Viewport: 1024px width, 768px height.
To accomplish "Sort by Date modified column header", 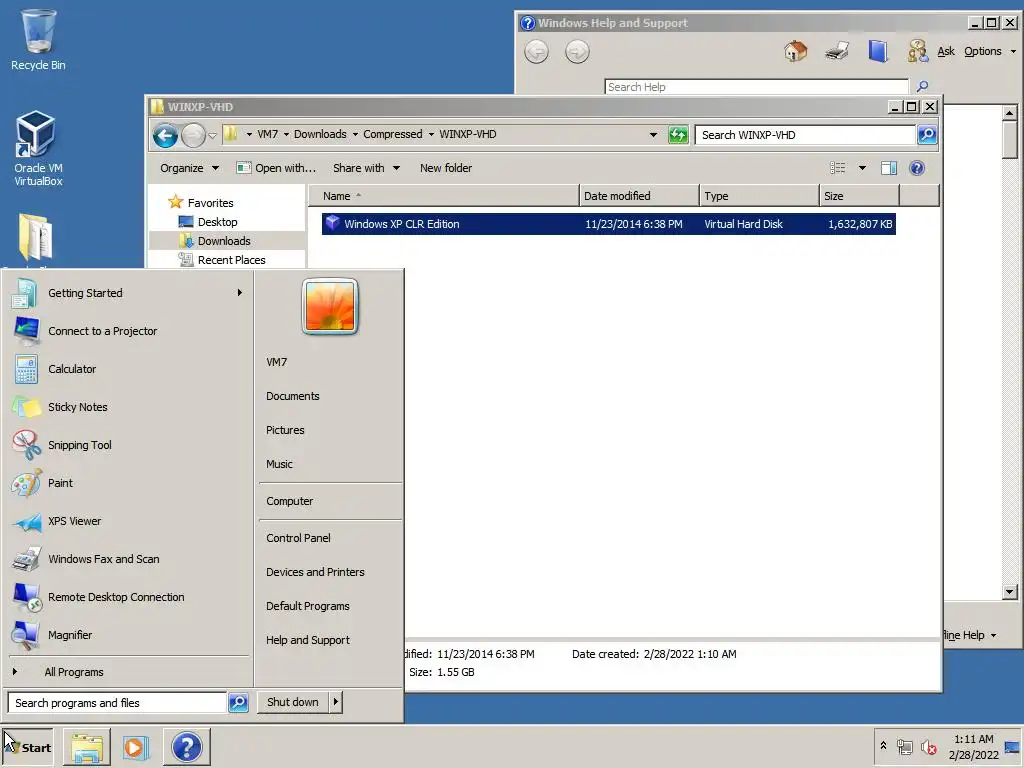I will tap(639, 196).
